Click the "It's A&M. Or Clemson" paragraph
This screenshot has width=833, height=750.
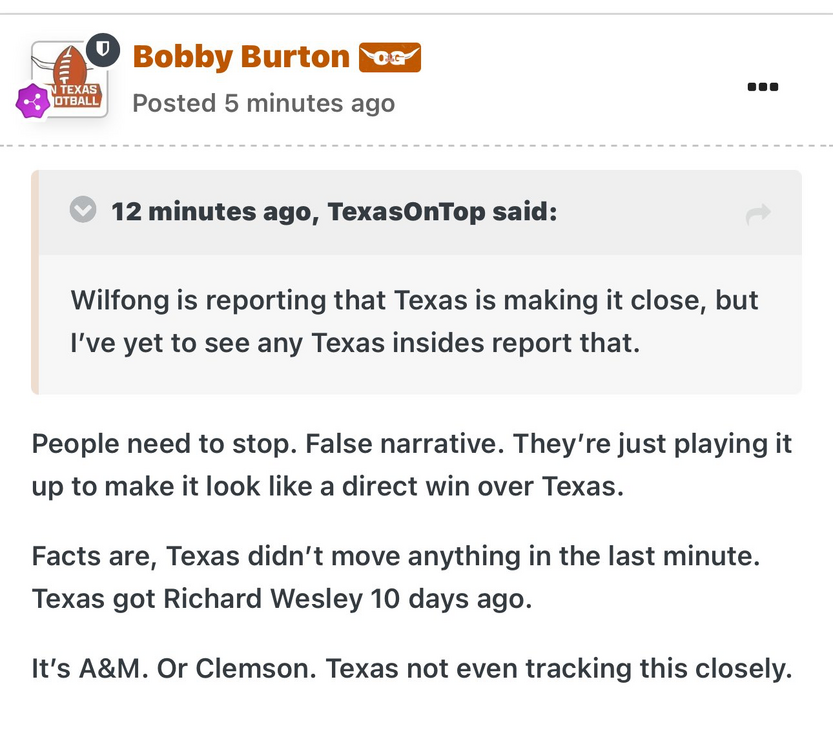click(411, 669)
